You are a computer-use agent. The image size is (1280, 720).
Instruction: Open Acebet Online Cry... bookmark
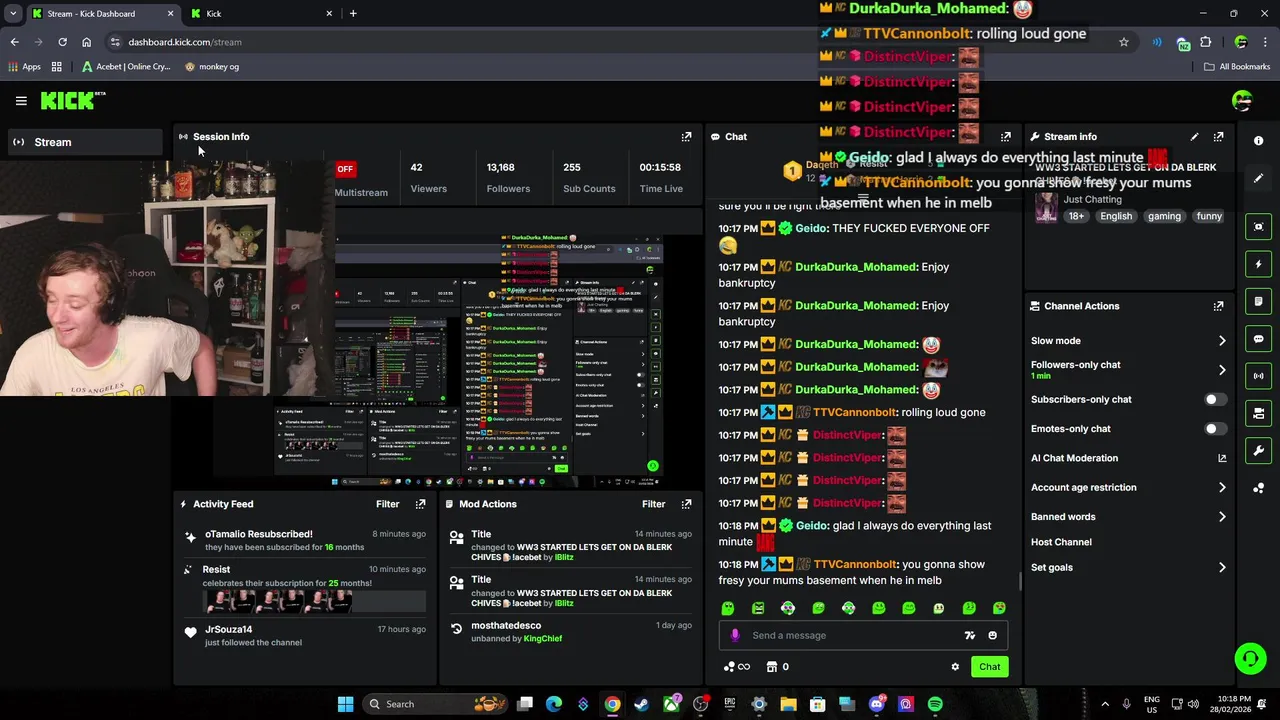126,67
